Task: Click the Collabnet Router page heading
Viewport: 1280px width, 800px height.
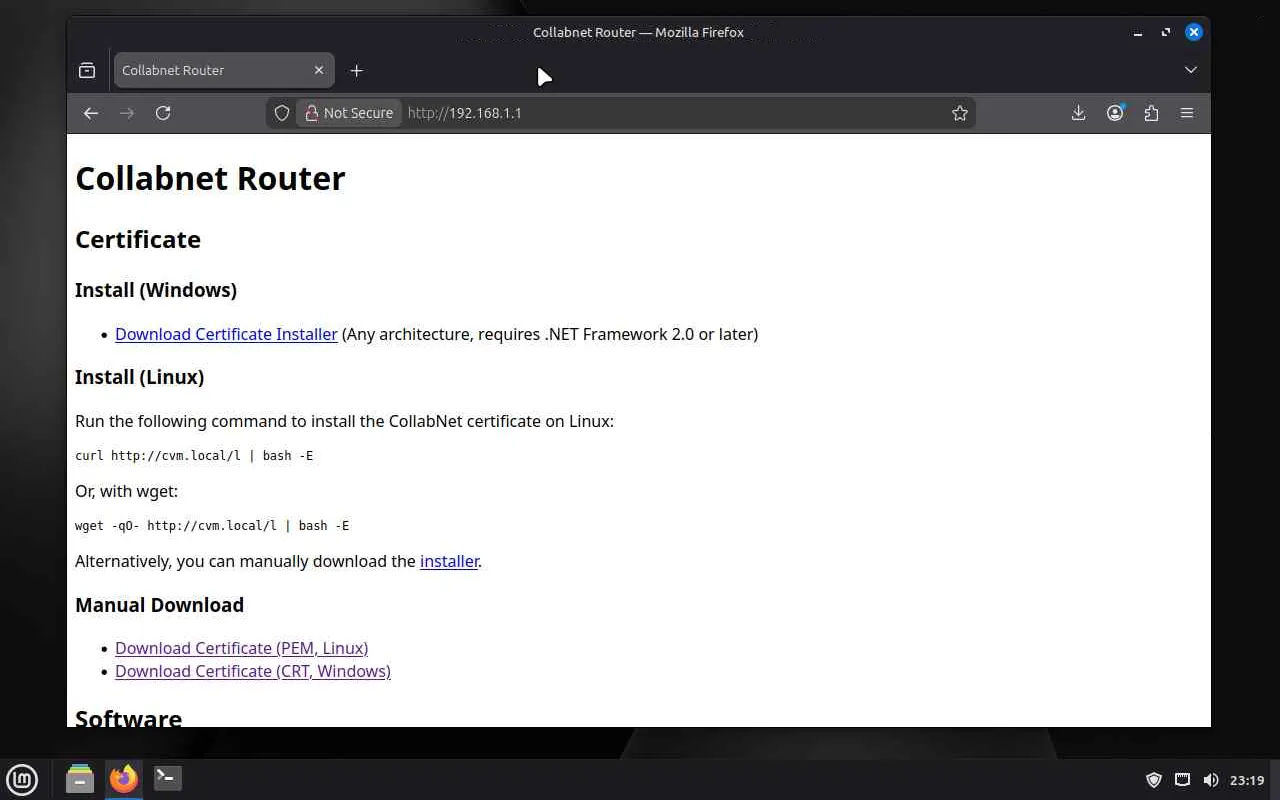Action: (210, 178)
